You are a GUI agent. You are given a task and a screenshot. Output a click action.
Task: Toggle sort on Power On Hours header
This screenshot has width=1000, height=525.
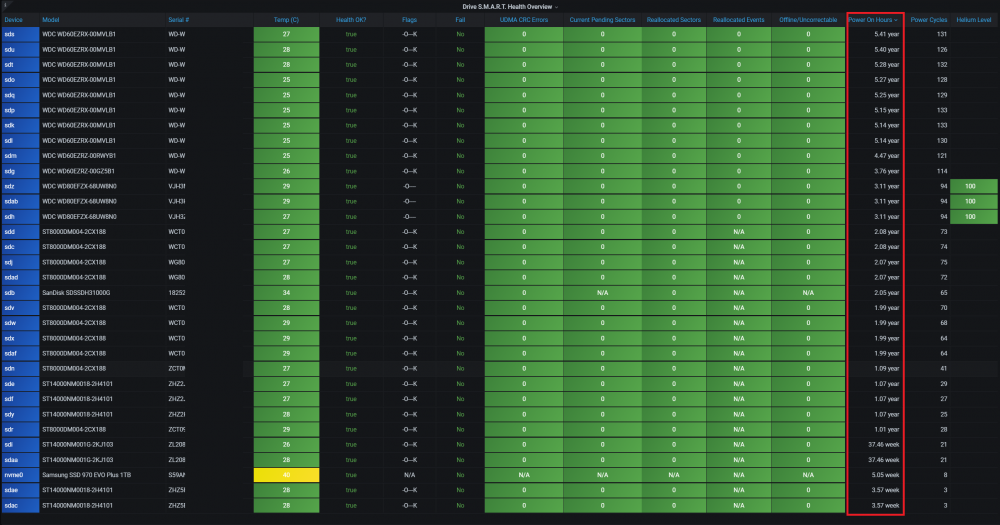(872, 20)
